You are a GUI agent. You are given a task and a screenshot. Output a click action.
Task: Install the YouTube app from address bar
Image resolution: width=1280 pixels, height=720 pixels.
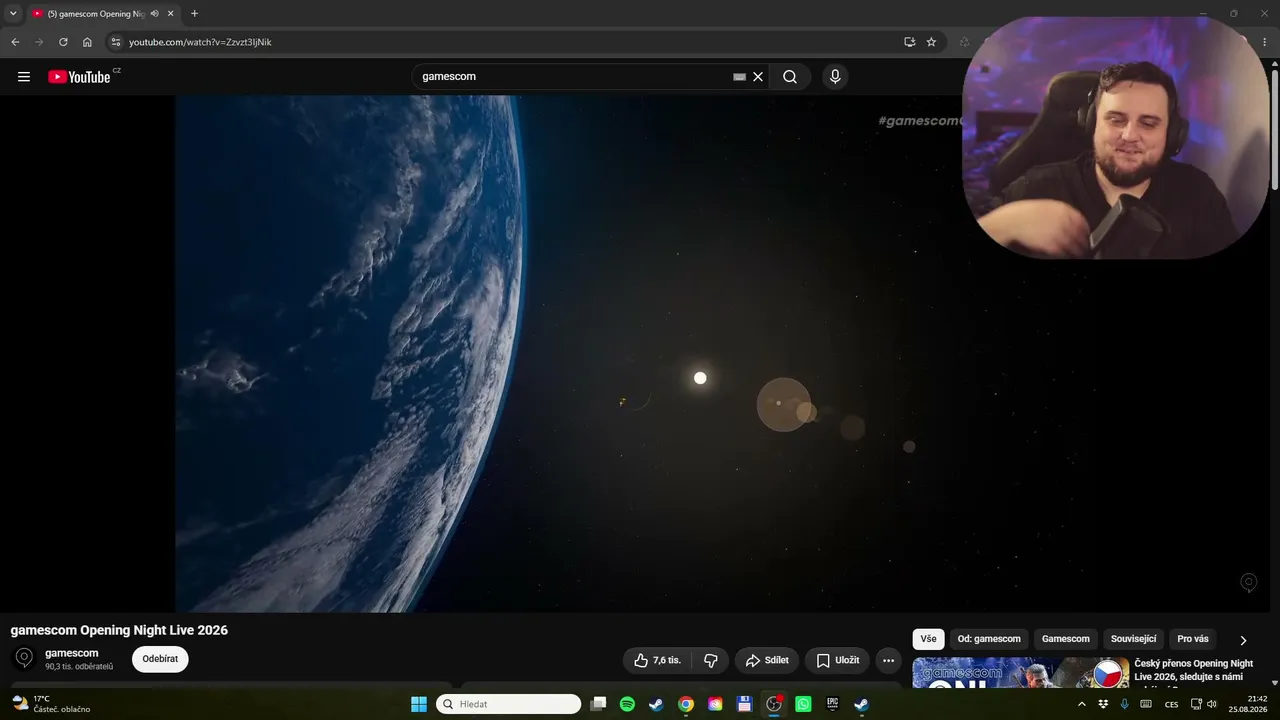point(909,42)
